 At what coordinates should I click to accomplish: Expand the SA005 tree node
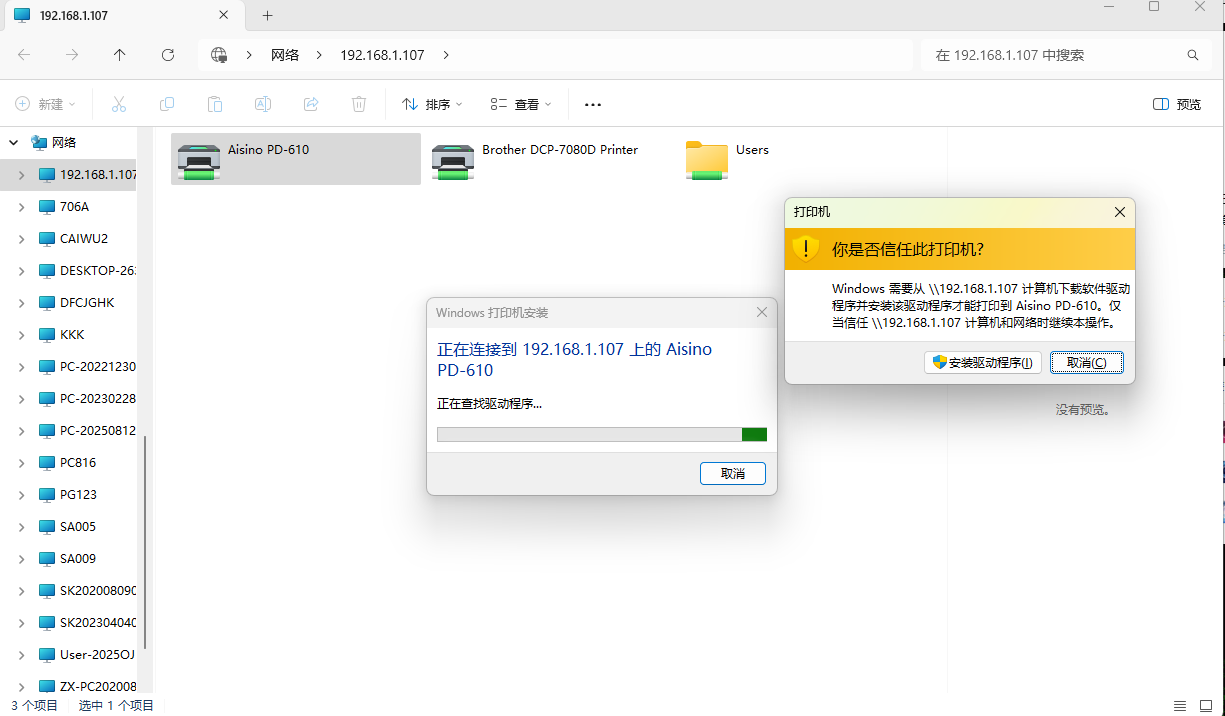pos(22,526)
